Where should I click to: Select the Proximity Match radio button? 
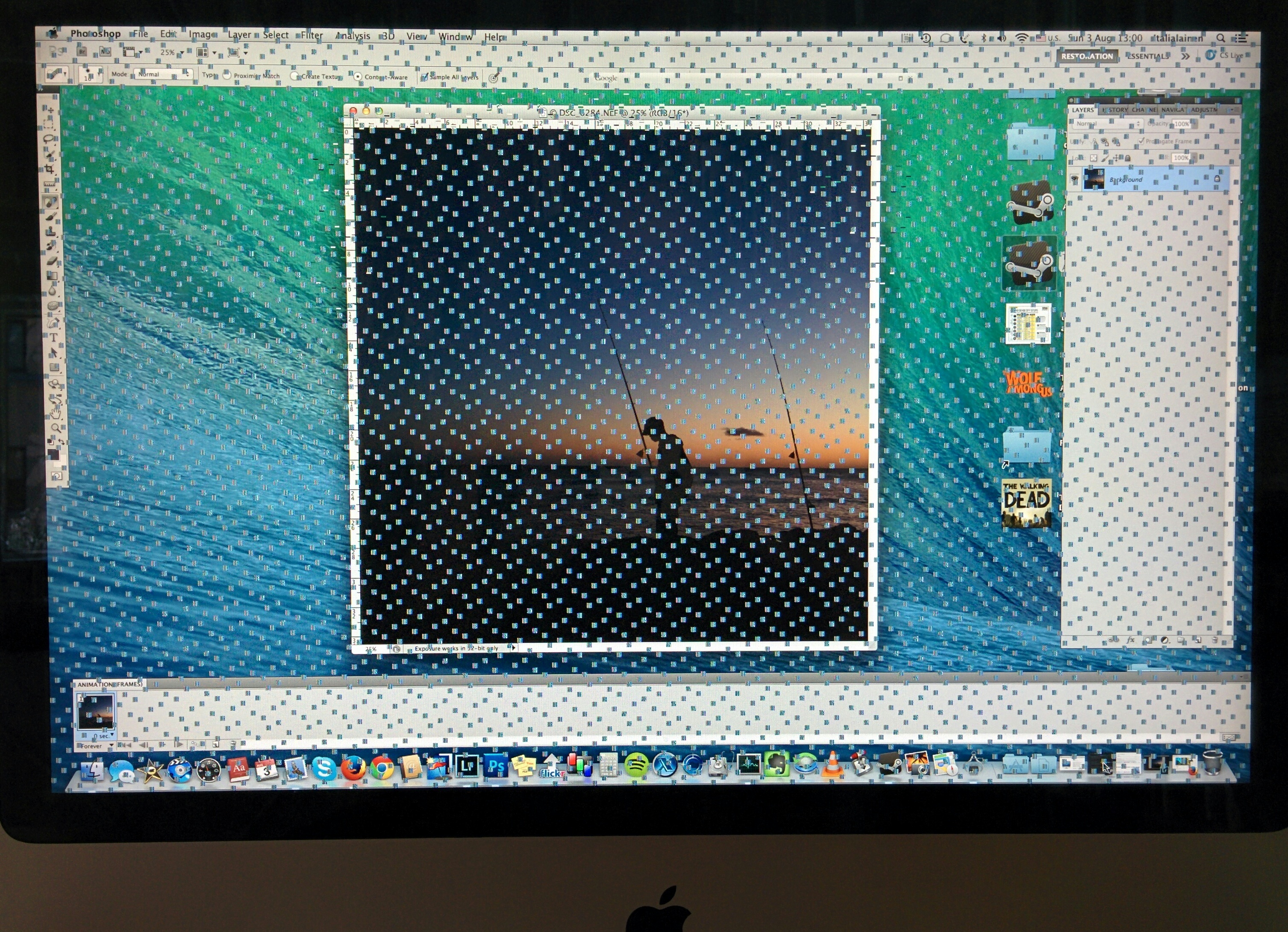pyautogui.click(x=226, y=76)
